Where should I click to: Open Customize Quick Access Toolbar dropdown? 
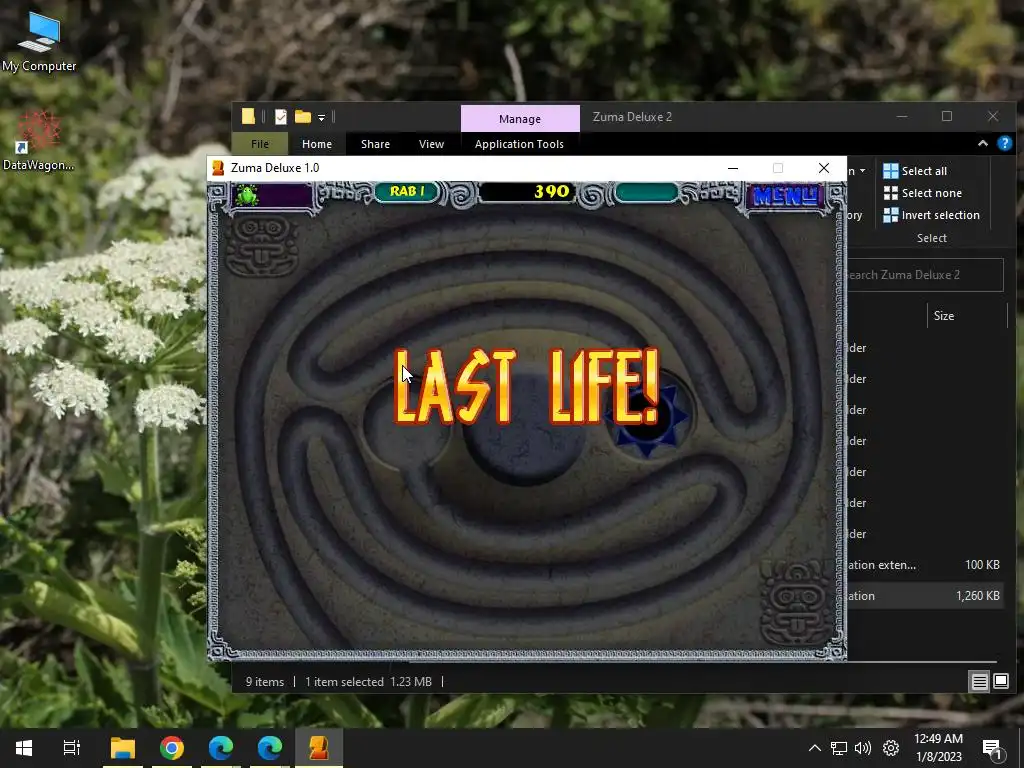click(321, 118)
